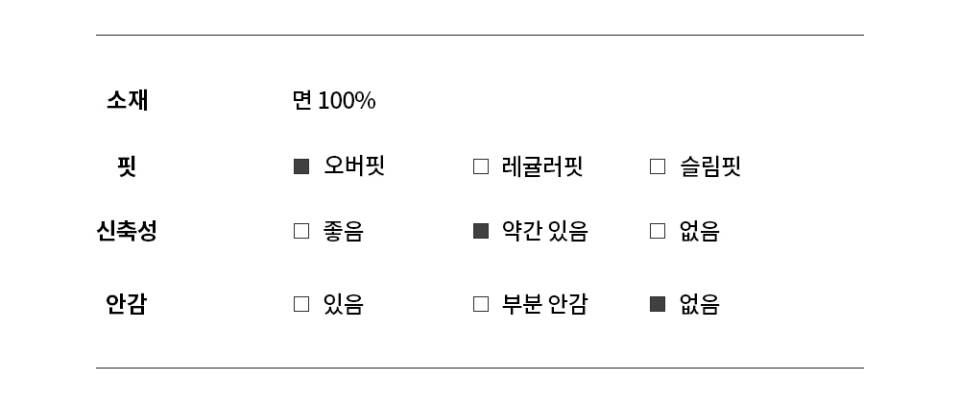Click the 부분 안감 option text
Image resolution: width=960 pixels, height=407 pixels.
(545, 304)
